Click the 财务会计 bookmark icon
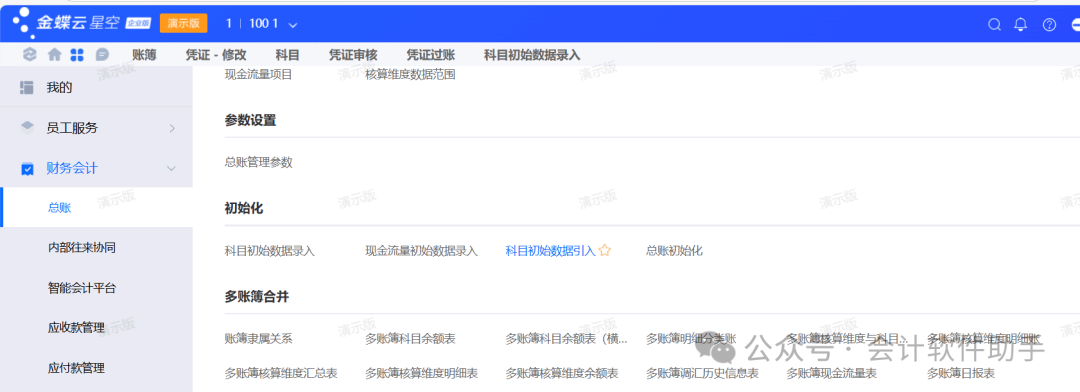Viewport: 1080px width, 392px height. click(27, 168)
